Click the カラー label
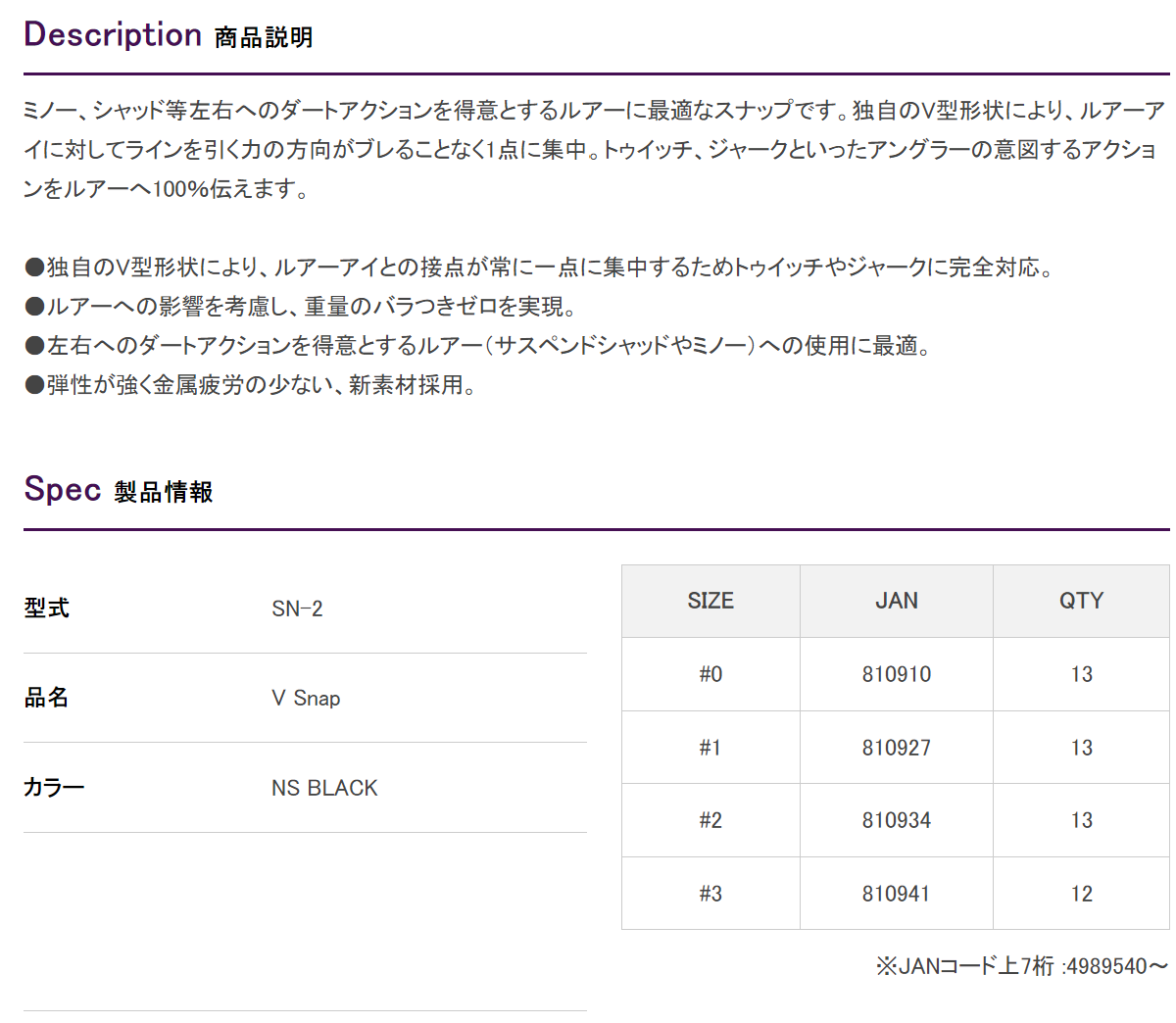Viewport: 1176px width, 1023px height. click(54, 788)
